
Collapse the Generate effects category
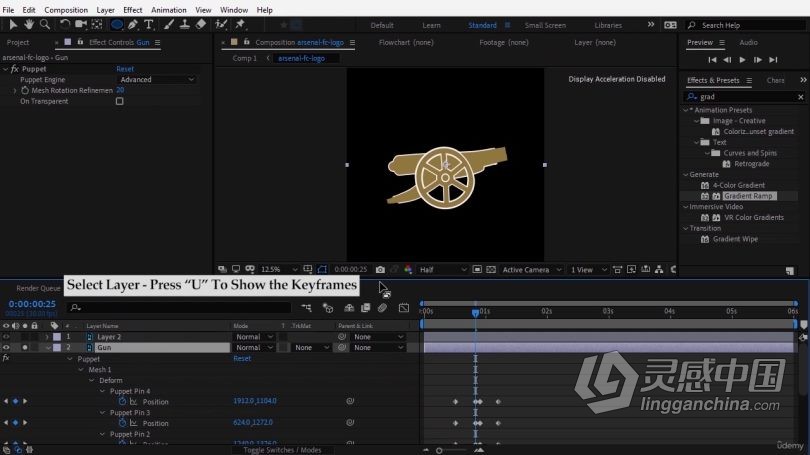tap(686, 175)
